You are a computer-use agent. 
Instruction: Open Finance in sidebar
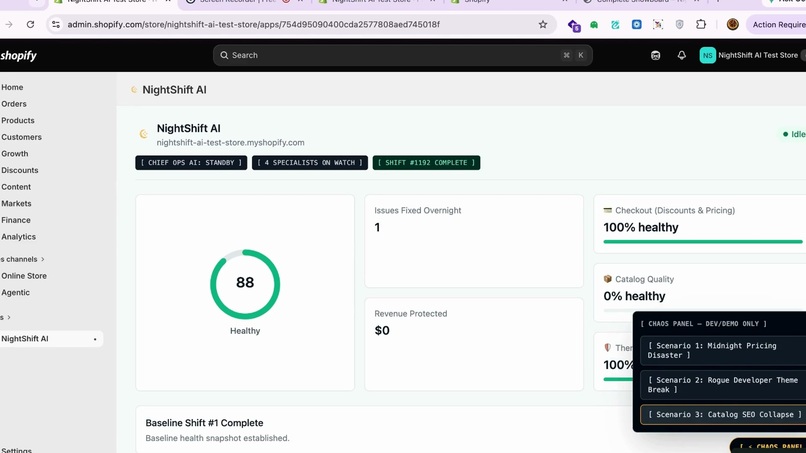click(16, 220)
